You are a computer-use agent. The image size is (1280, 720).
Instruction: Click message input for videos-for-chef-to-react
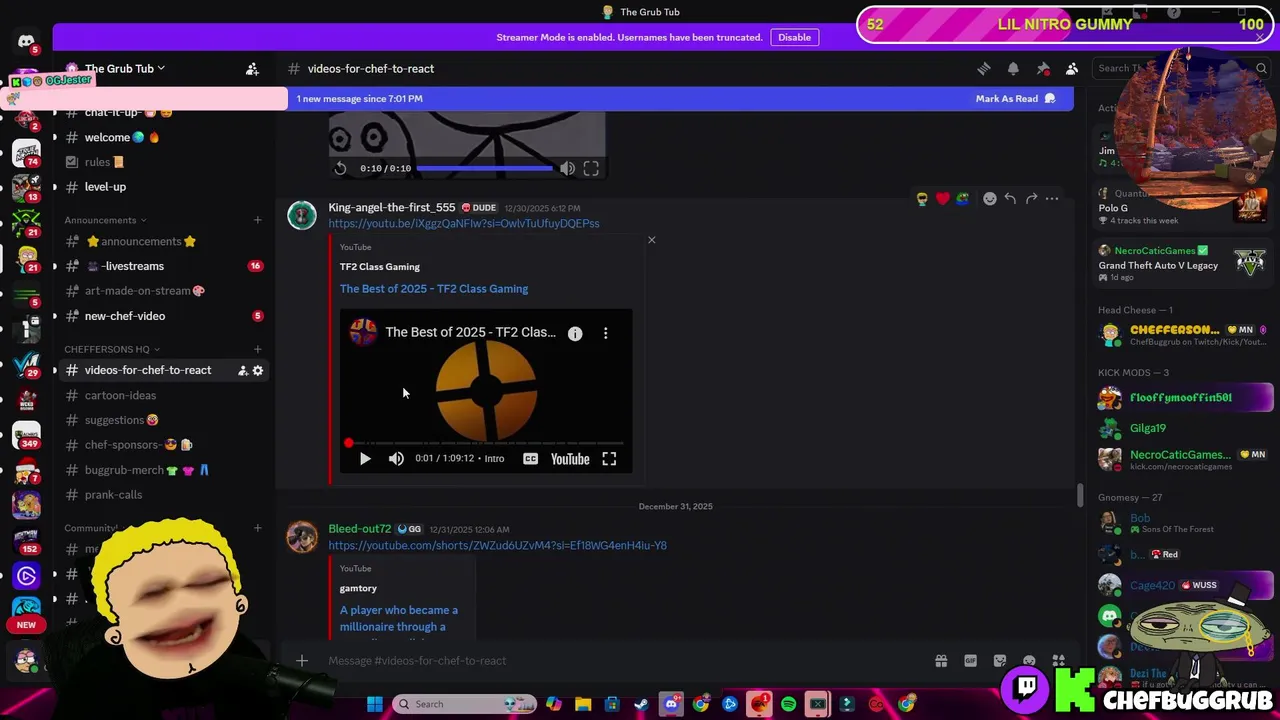(620, 660)
